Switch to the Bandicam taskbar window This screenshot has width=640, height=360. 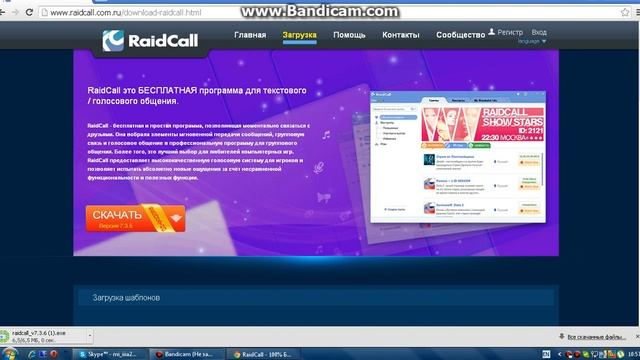click(x=187, y=354)
